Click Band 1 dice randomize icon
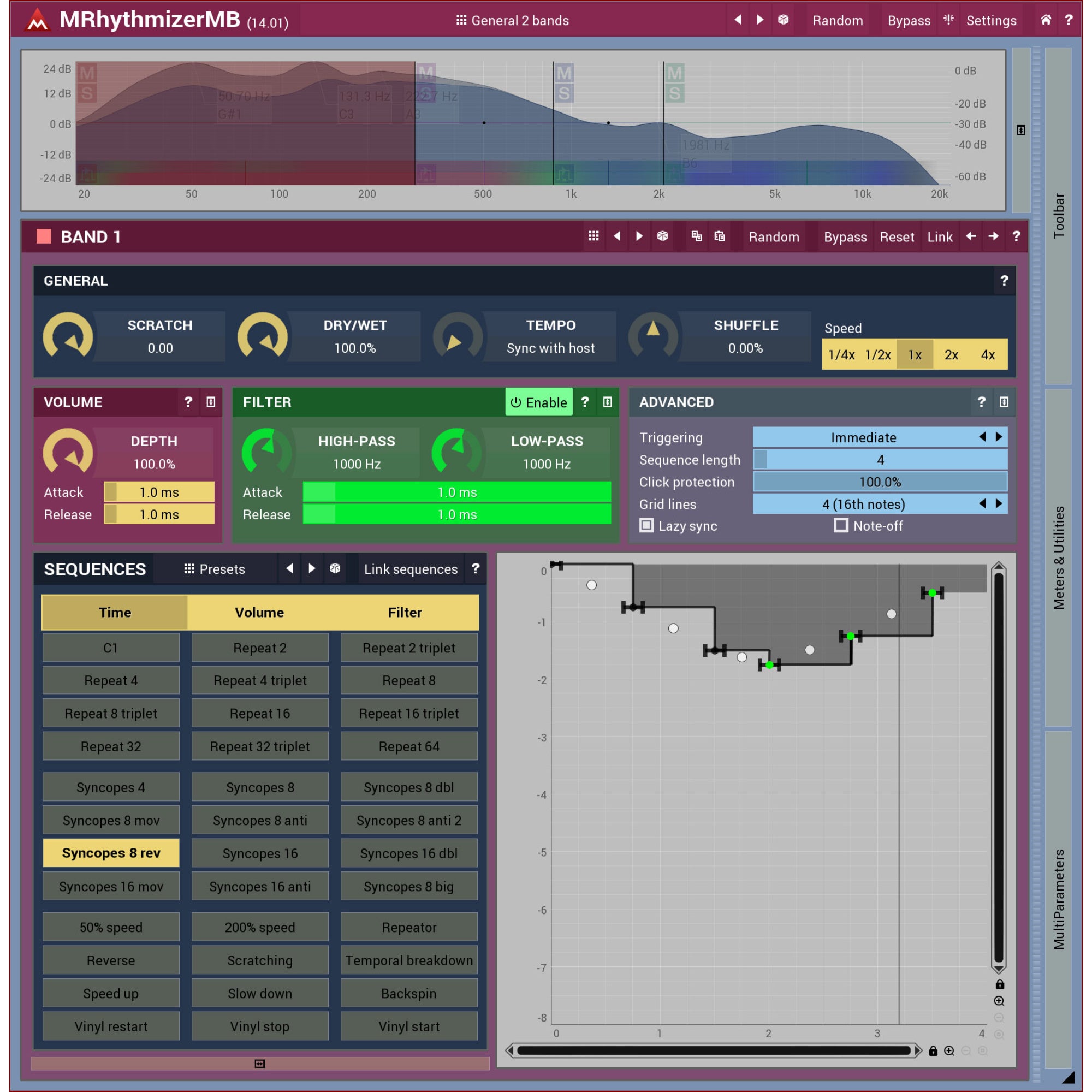This screenshot has width=1092, height=1092. [662, 236]
